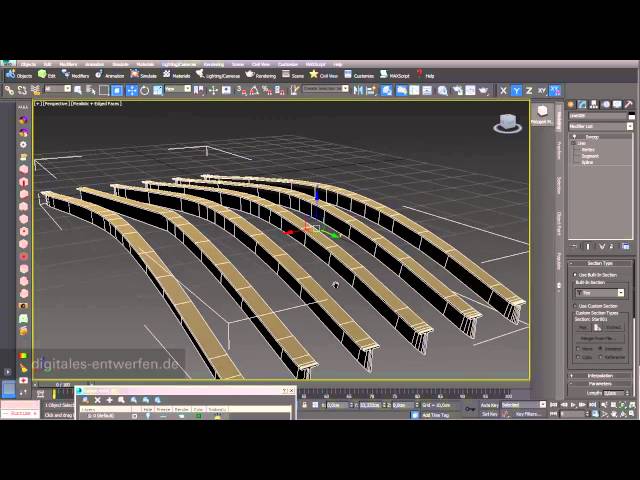Click the Length value input field
Image resolution: width=640 pixels, height=480 pixels.
click(x=613, y=393)
